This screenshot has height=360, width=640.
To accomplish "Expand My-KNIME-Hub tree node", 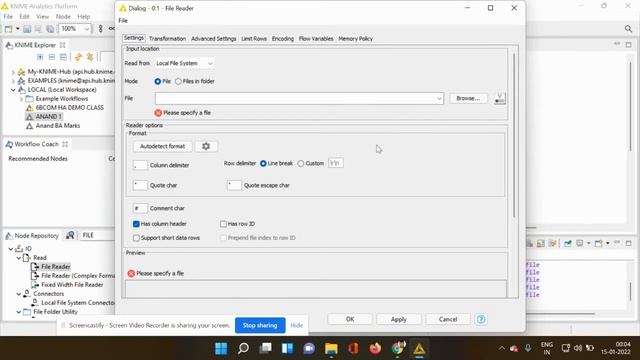I will point(13,72).
